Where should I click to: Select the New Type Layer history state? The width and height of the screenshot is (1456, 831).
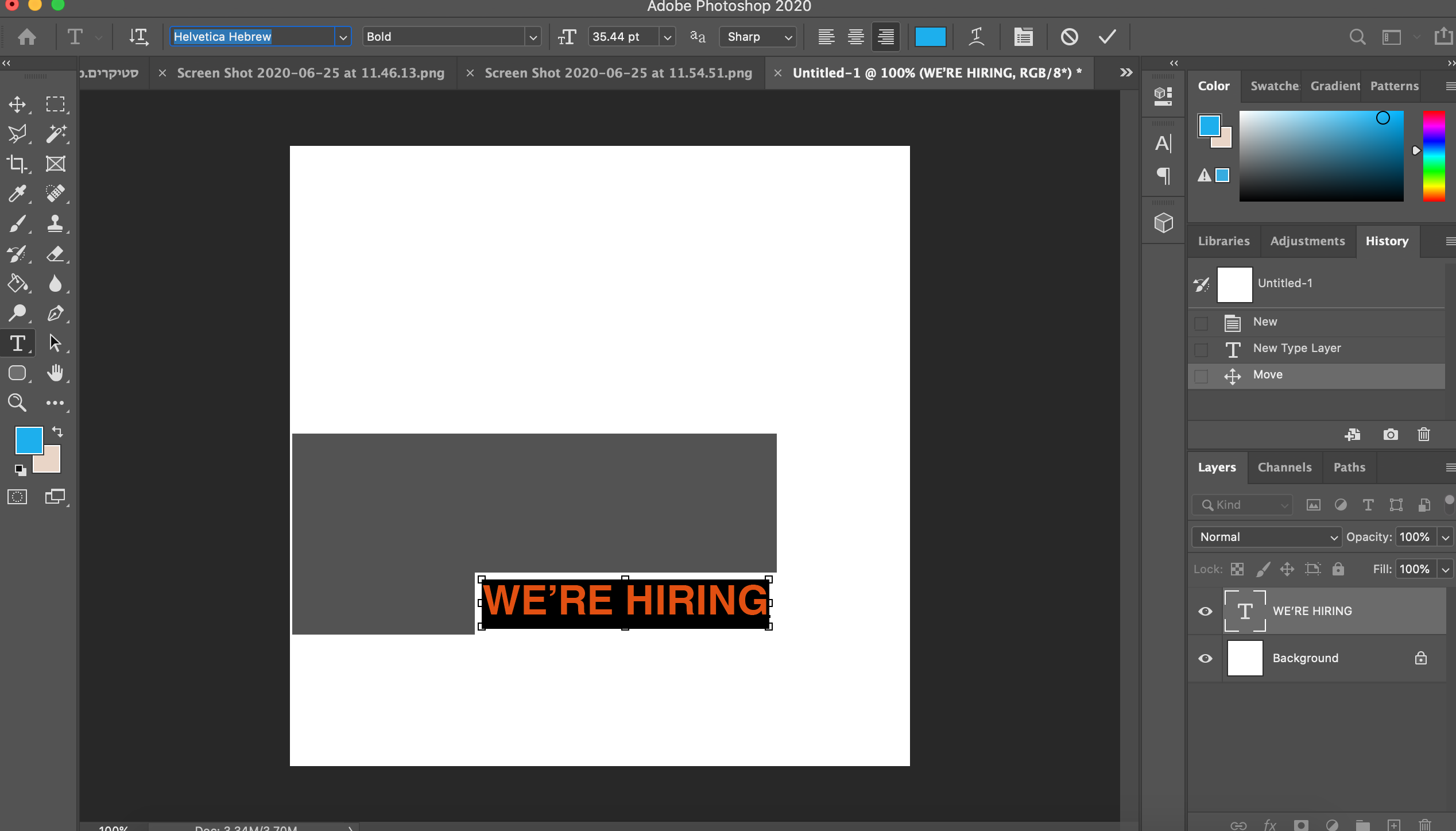click(x=1297, y=348)
